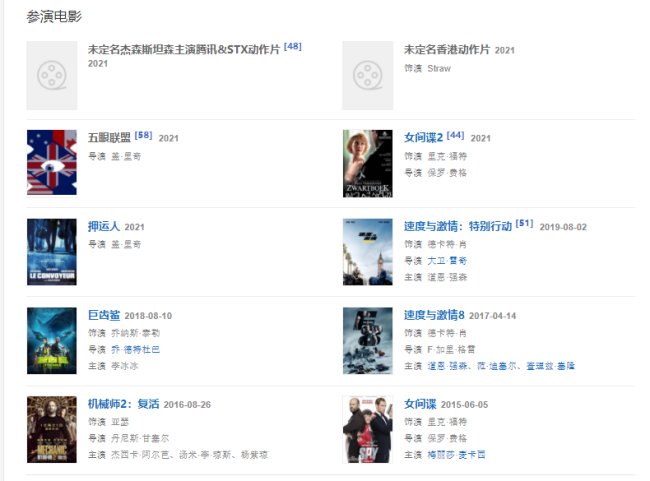
Task: Open the 巨齿鲨 movie title link
Action: coord(109,315)
